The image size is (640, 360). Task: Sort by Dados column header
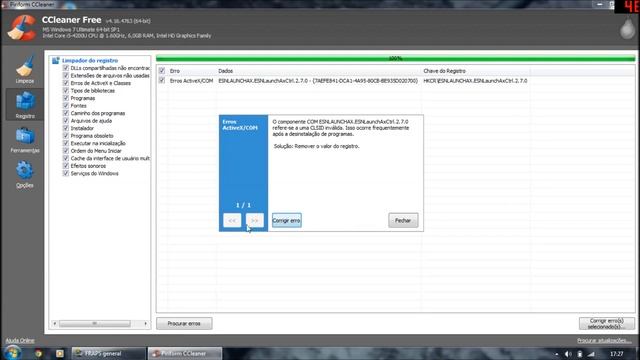click(225, 71)
